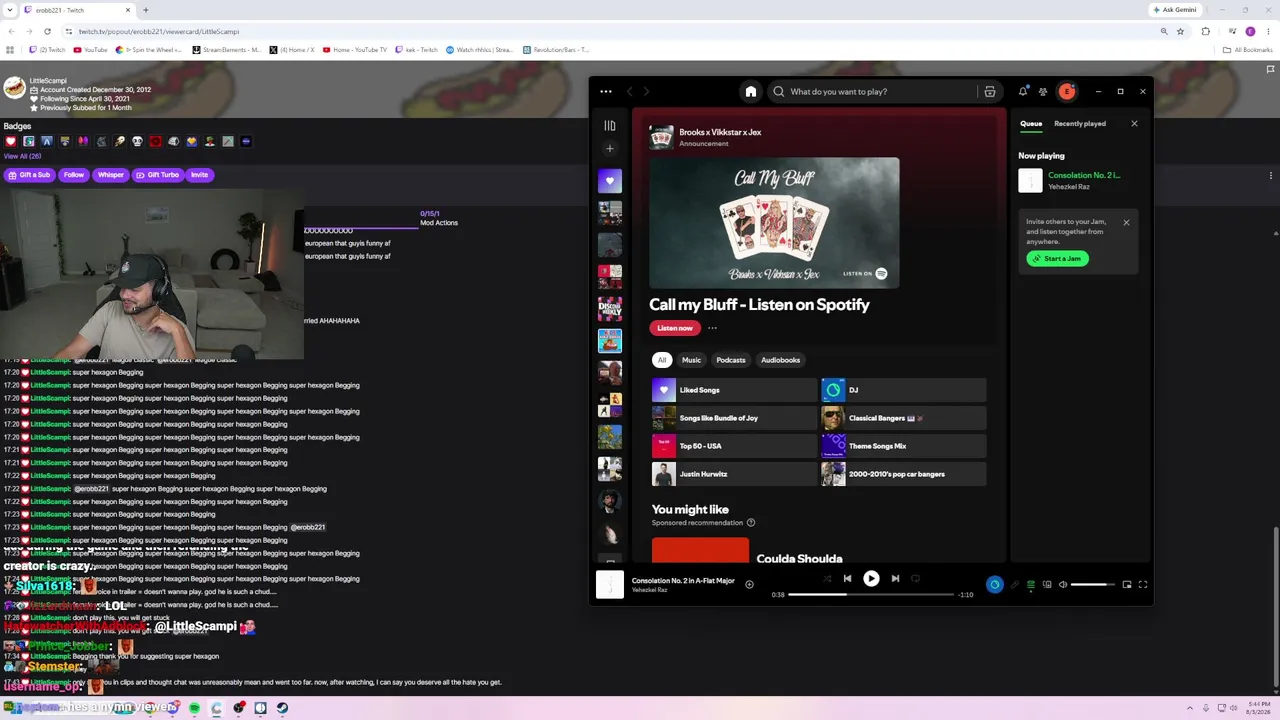The width and height of the screenshot is (1280, 720).
Task: Open the YouTube bookmark
Action: pyautogui.click(x=90, y=50)
